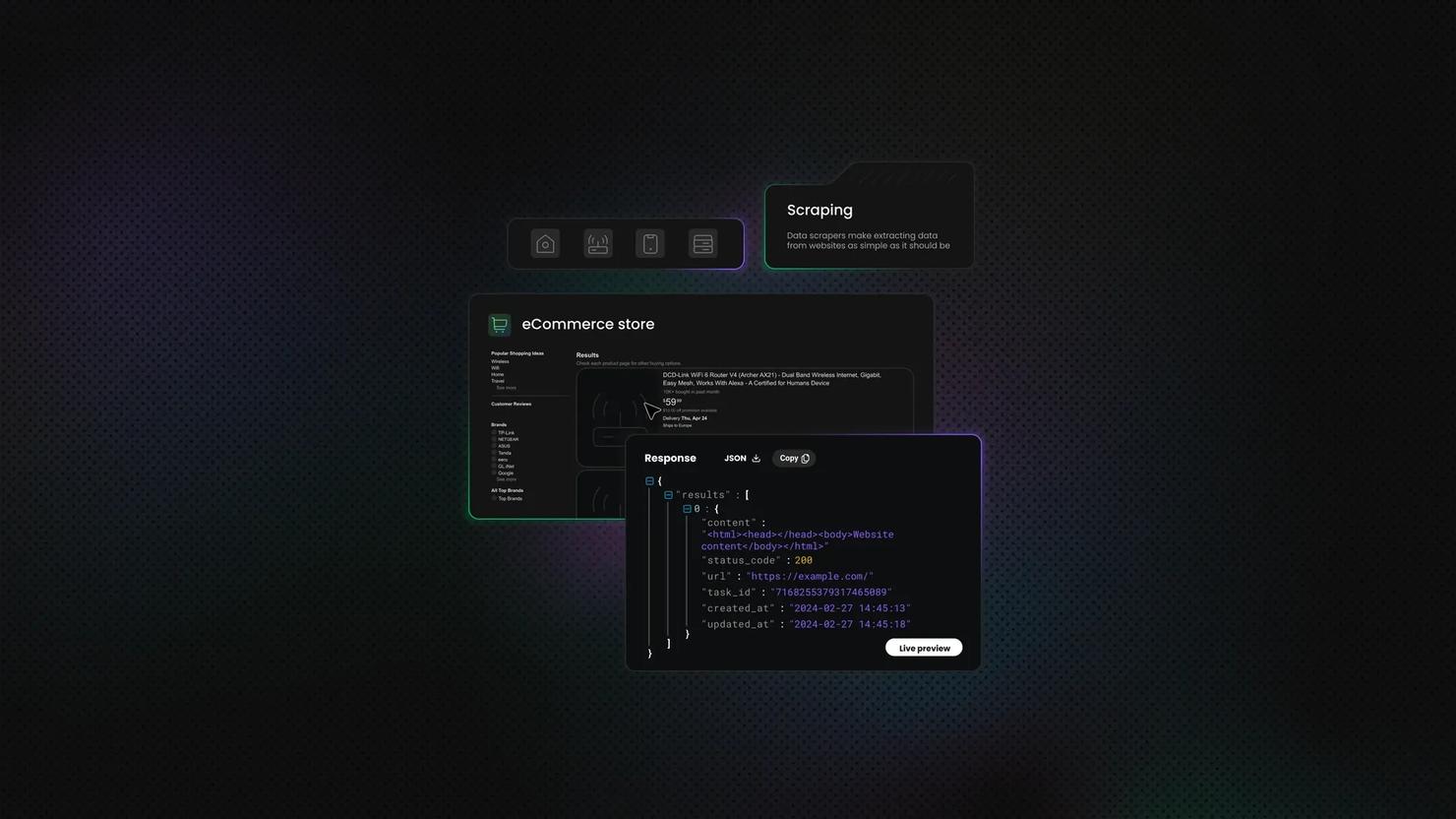Select the server stack icon
The width and height of the screenshot is (1456, 819).
(x=702, y=244)
